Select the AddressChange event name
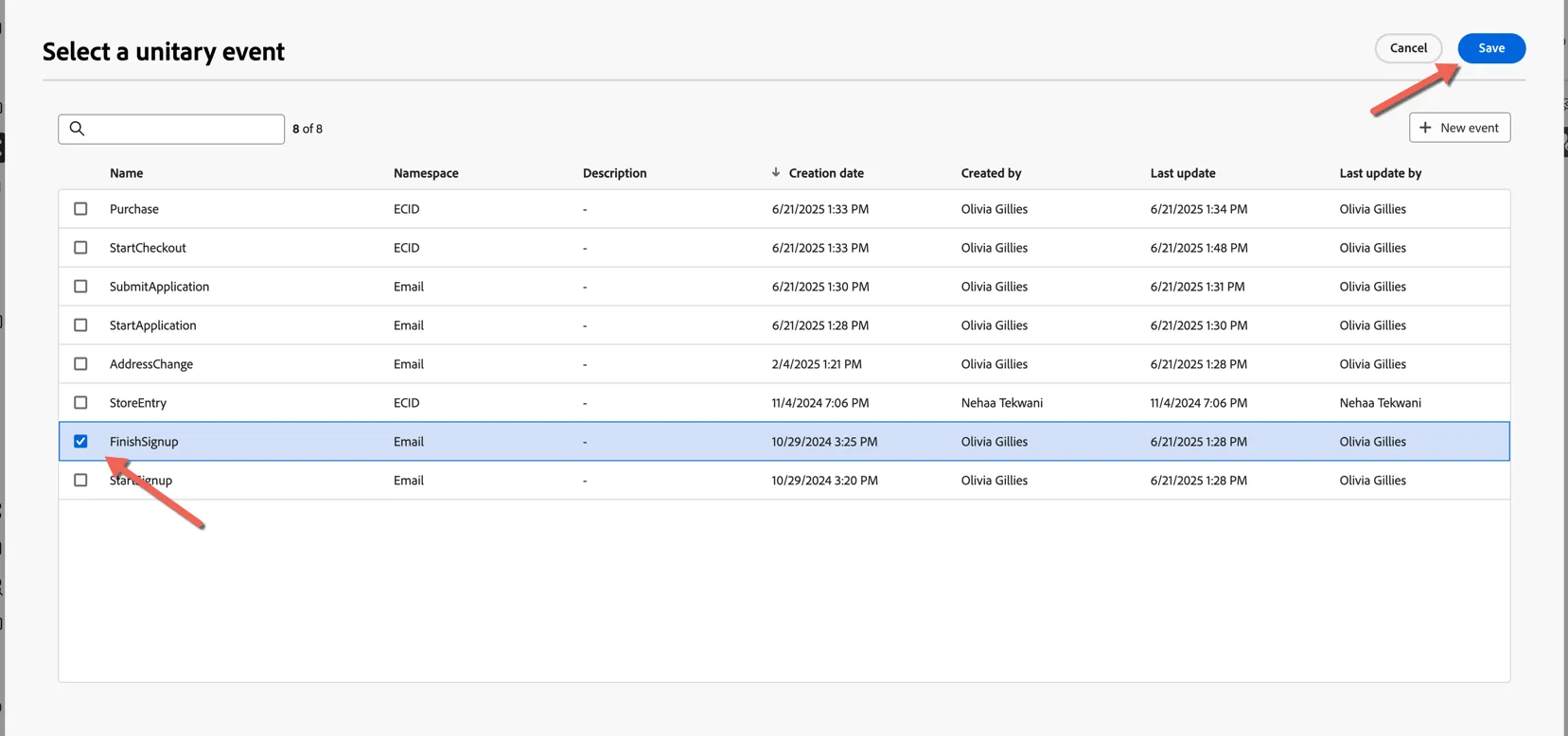The image size is (1568, 736). (x=151, y=364)
